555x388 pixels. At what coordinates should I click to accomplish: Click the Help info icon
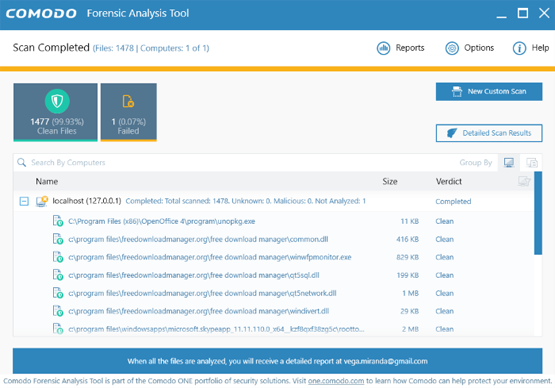click(519, 48)
